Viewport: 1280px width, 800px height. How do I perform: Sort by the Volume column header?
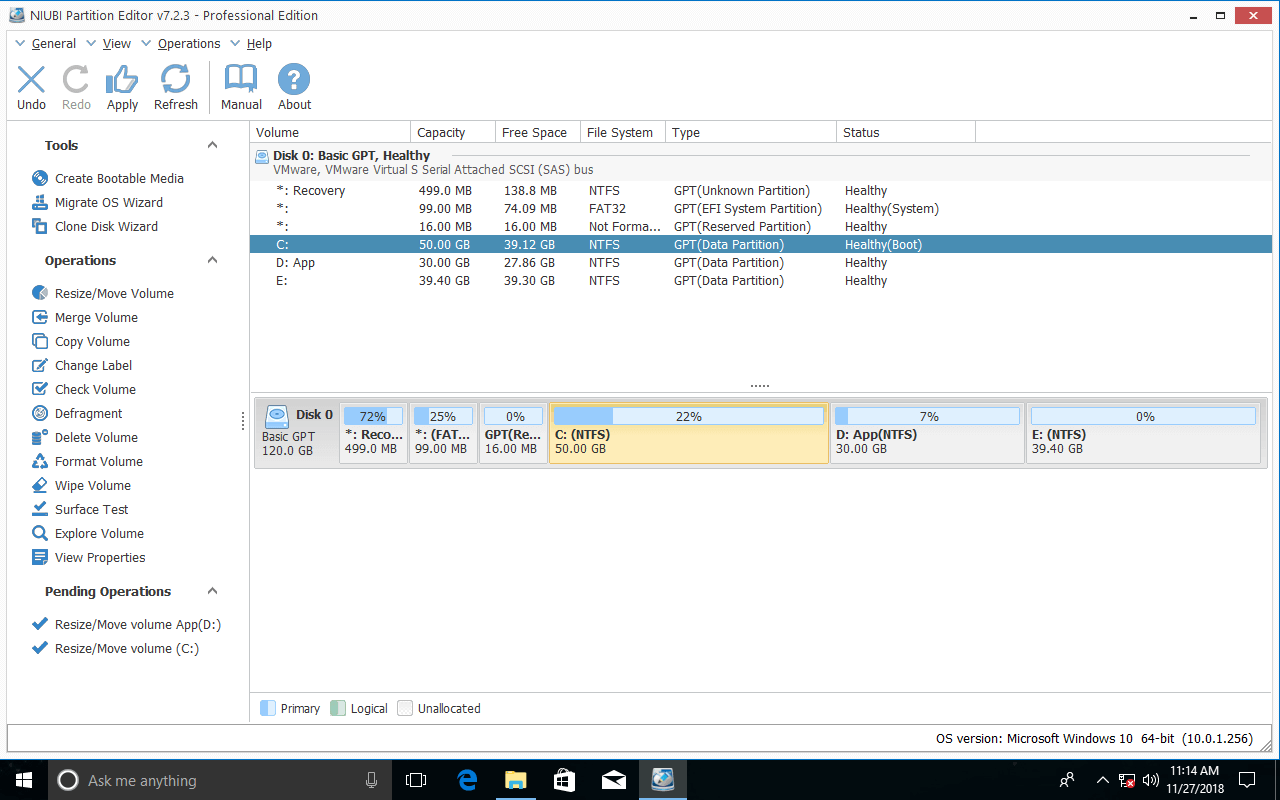click(x=330, y=132)
